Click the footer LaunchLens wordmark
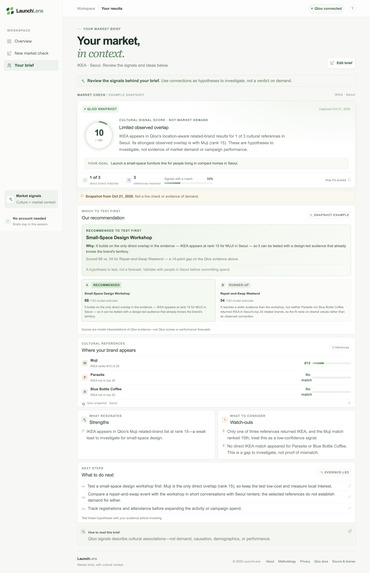 87,559
